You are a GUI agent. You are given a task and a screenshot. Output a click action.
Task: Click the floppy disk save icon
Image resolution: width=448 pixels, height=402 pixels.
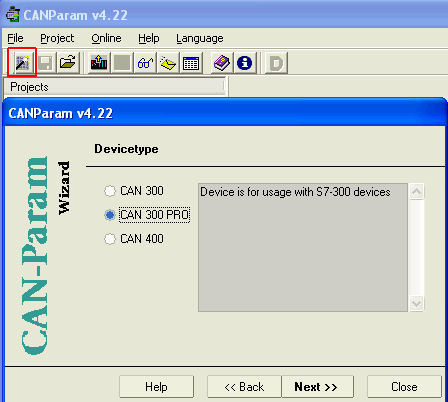tap(45, 63)
